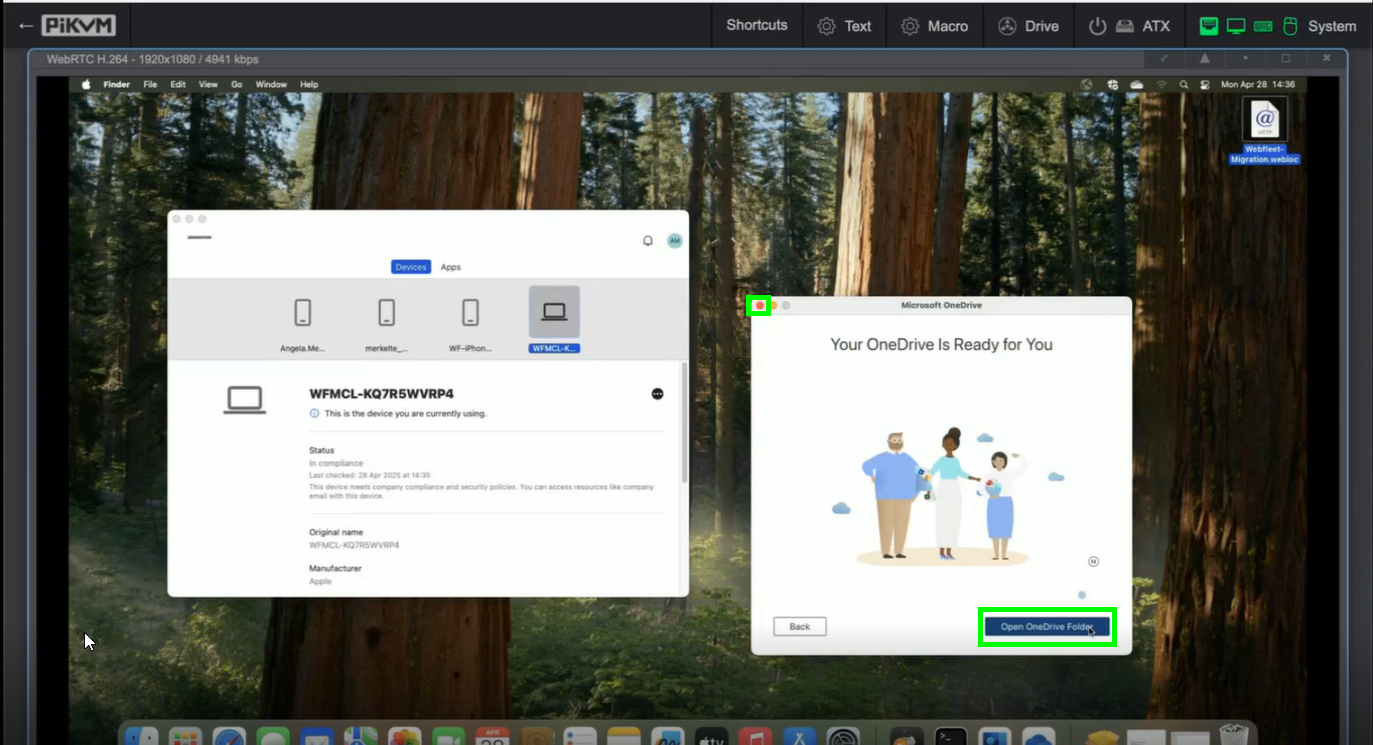Image resolution: width=1373 pixels, height=745 pixels.
Task: Open Apple TV from the Dock
Action: (x=712, y=736)
